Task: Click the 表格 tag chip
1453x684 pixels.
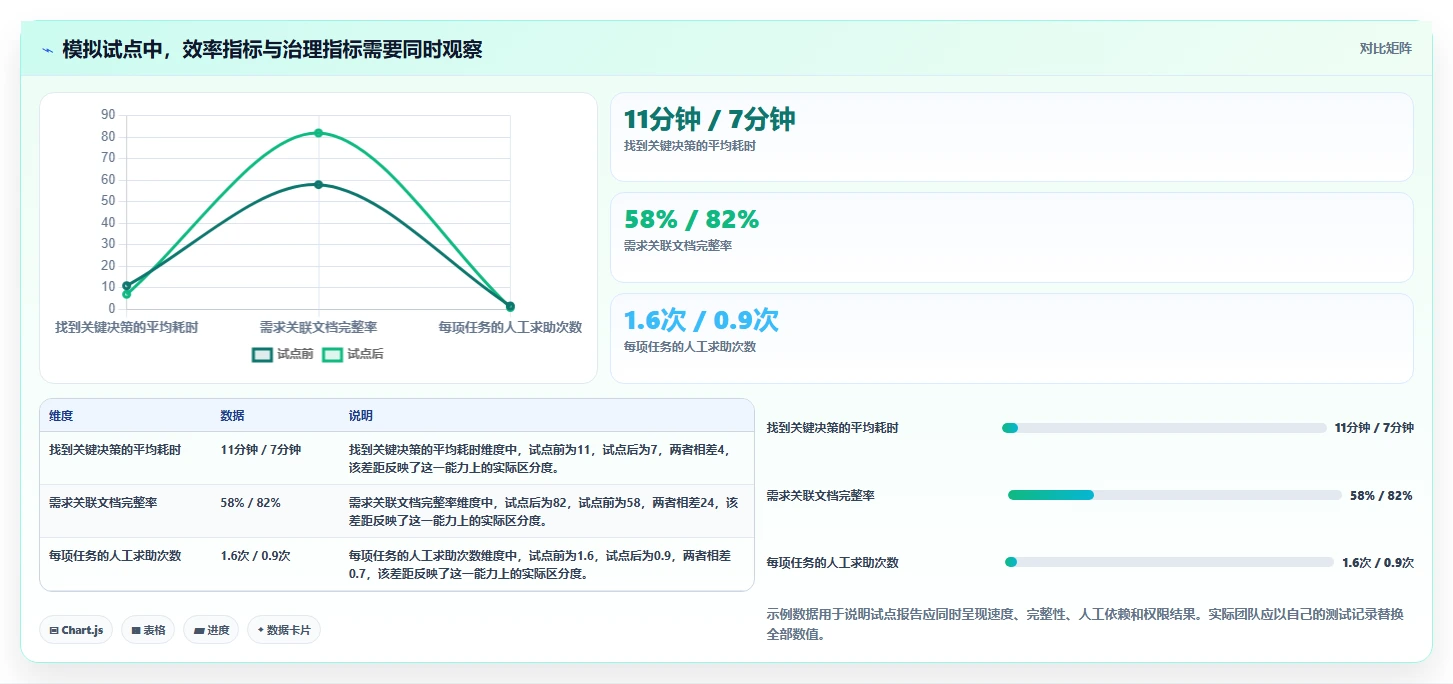Action: 148,630
